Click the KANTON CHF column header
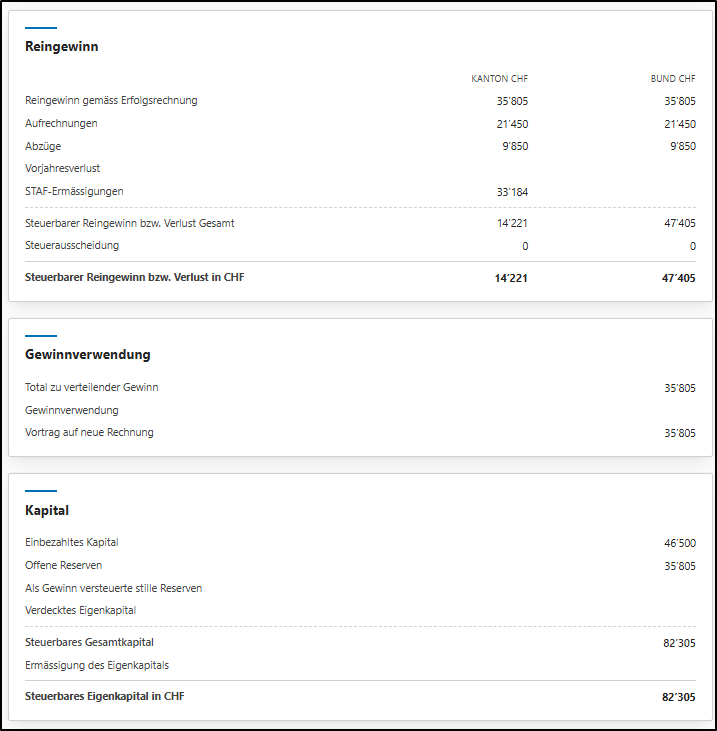The image size is (717, 731). click(500, 78)
